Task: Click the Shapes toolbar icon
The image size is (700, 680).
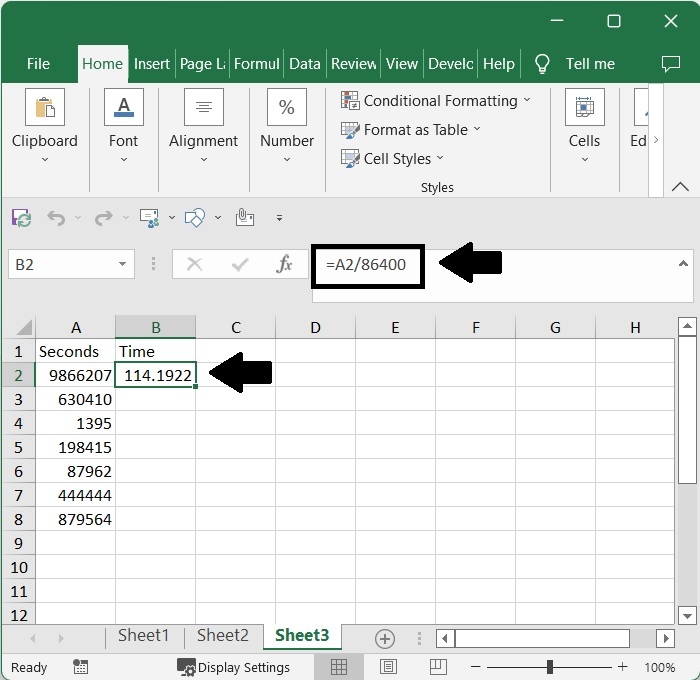Action: click(195, 218)
